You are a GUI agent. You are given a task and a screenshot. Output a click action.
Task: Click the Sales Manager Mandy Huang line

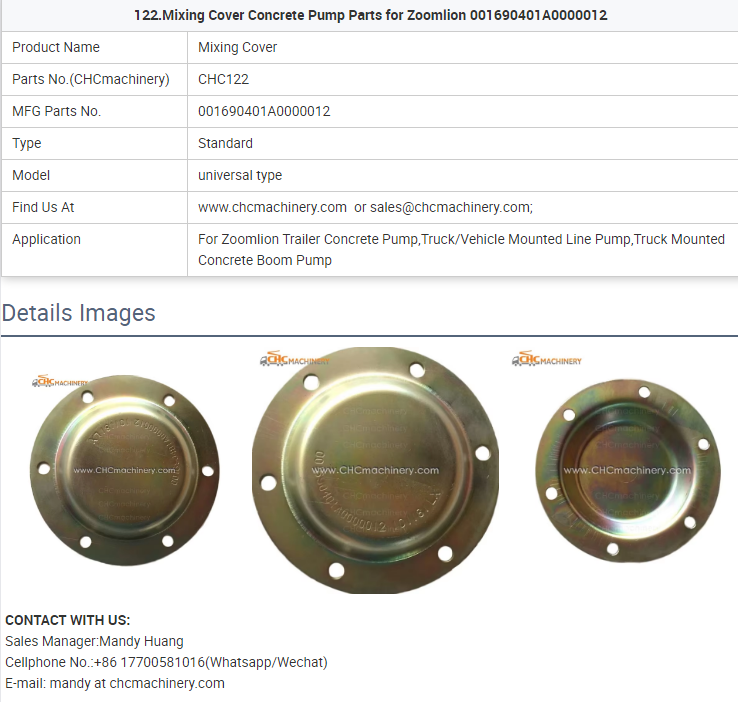click(94, 641)
